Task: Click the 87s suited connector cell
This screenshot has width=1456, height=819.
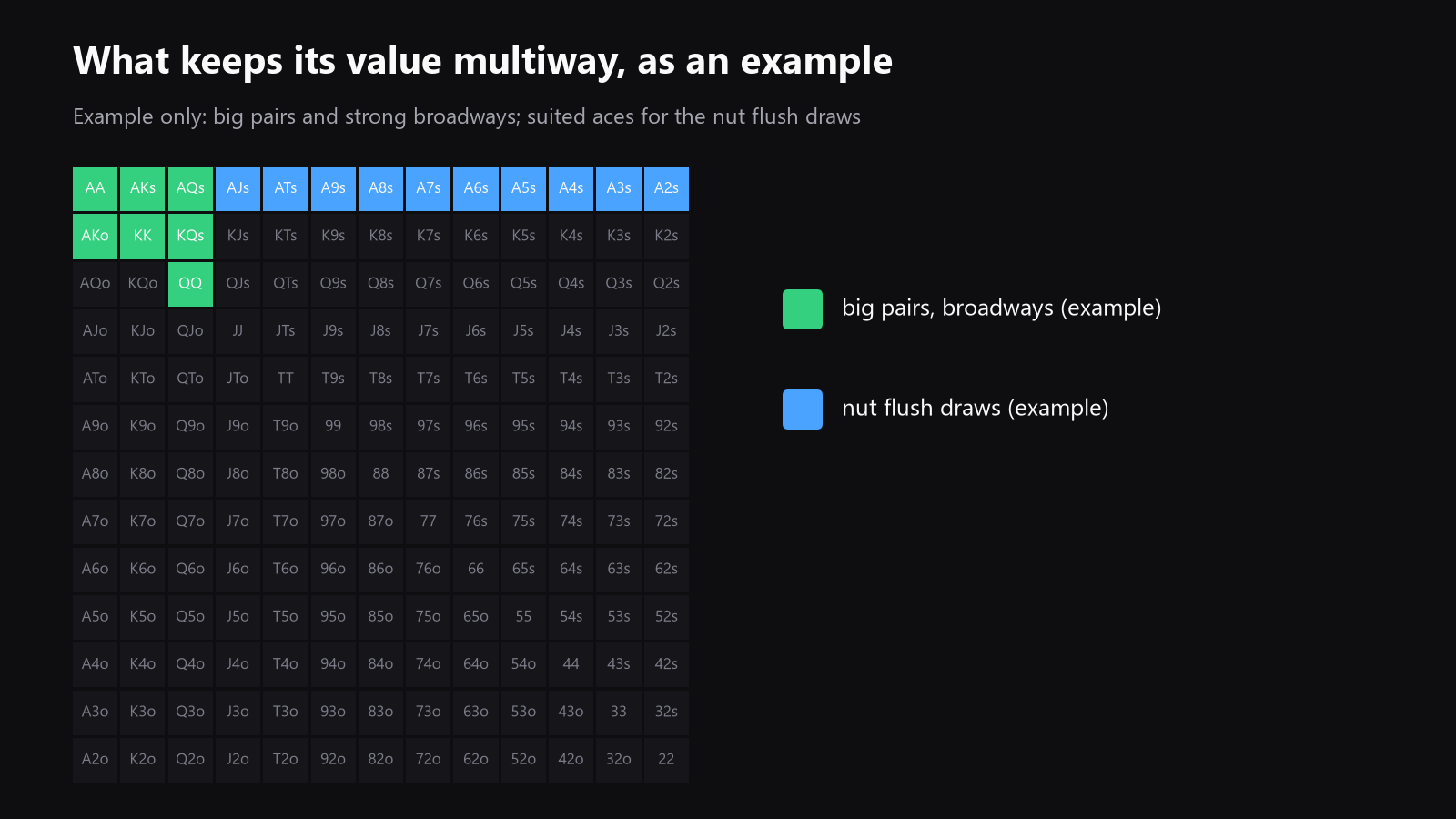Action: tap(429, 474)
